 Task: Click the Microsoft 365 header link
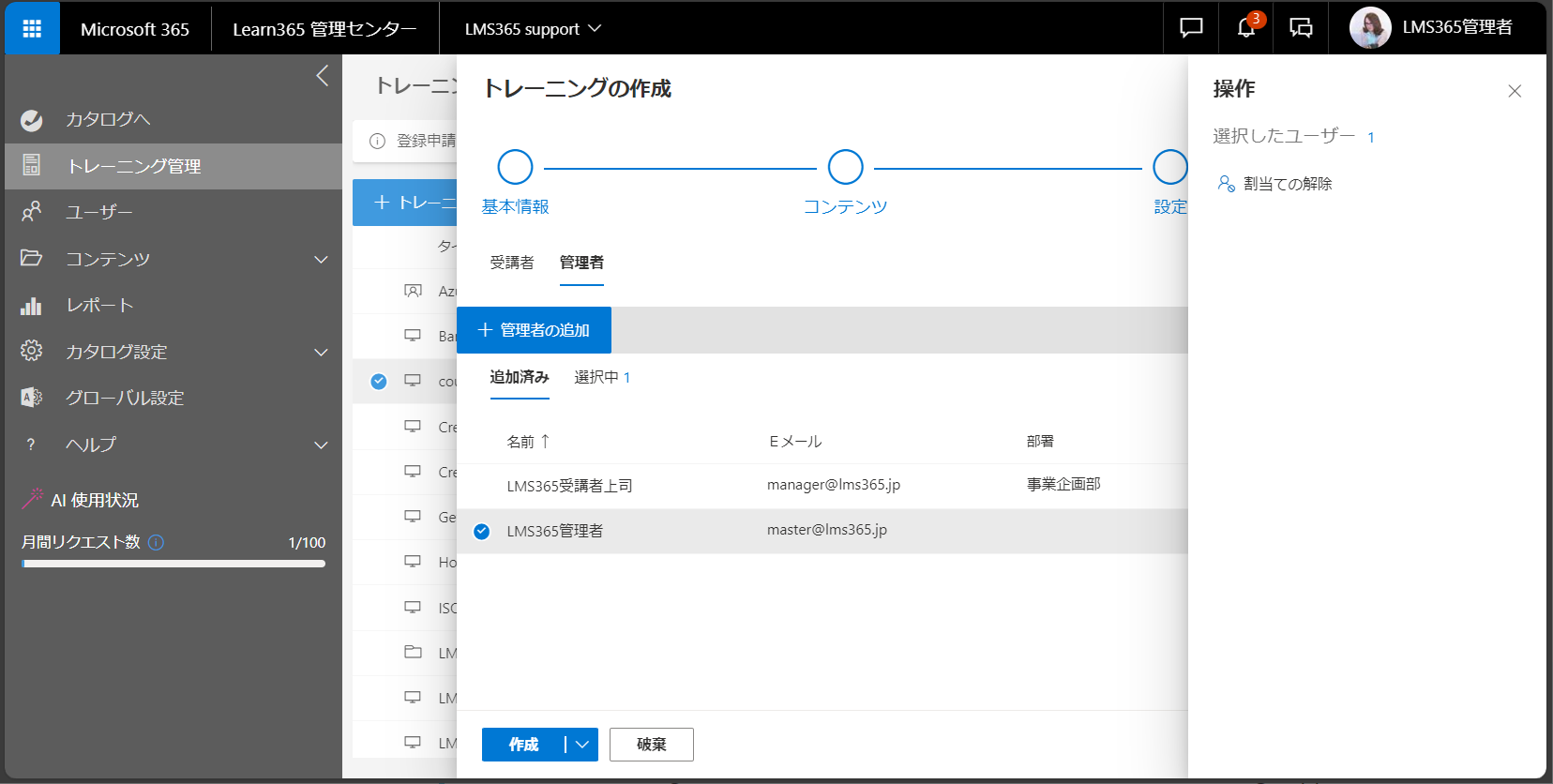(x=135, y=29)
